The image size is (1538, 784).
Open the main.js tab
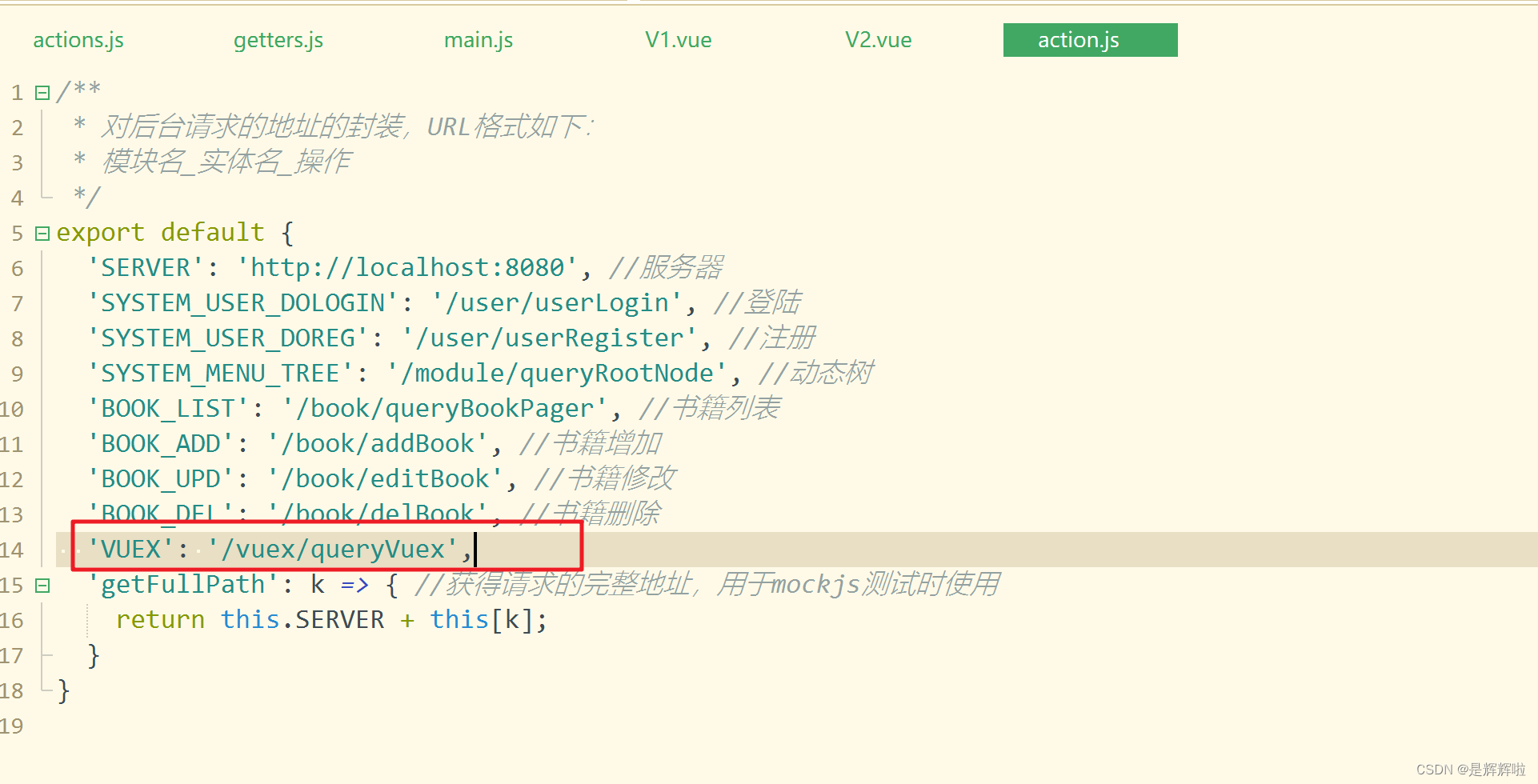478,39
